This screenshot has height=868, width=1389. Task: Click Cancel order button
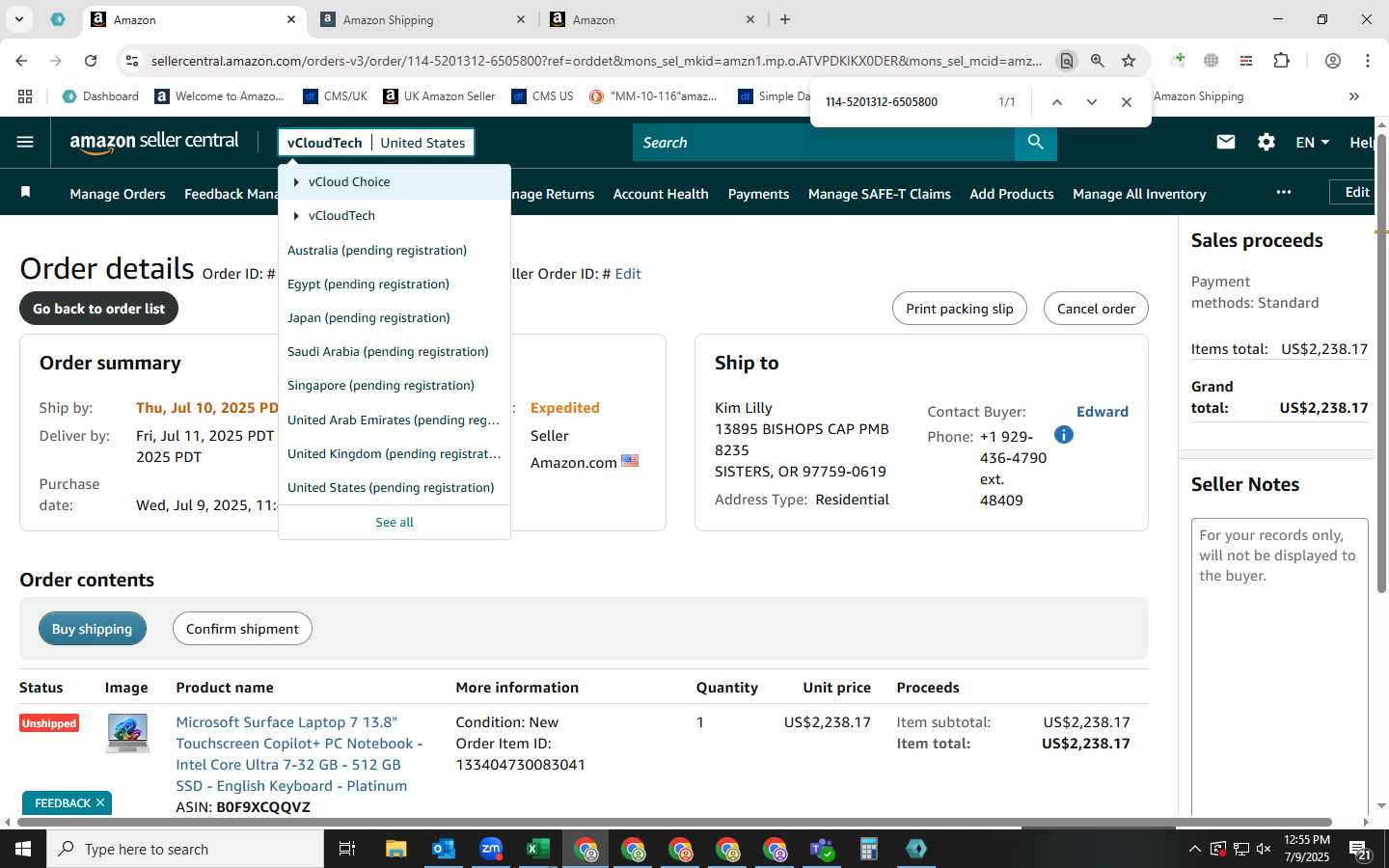[x=1096, y=309]
